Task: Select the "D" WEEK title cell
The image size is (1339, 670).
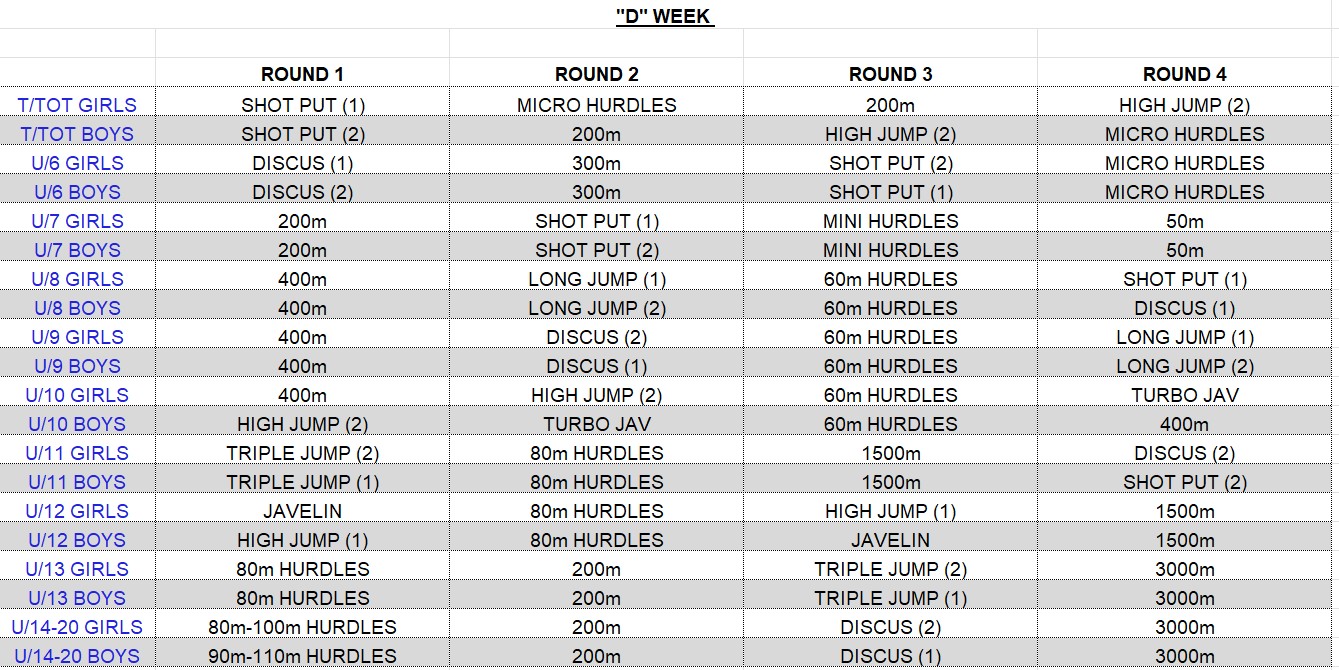Action: pyautogui.click(x=665, y=16)
